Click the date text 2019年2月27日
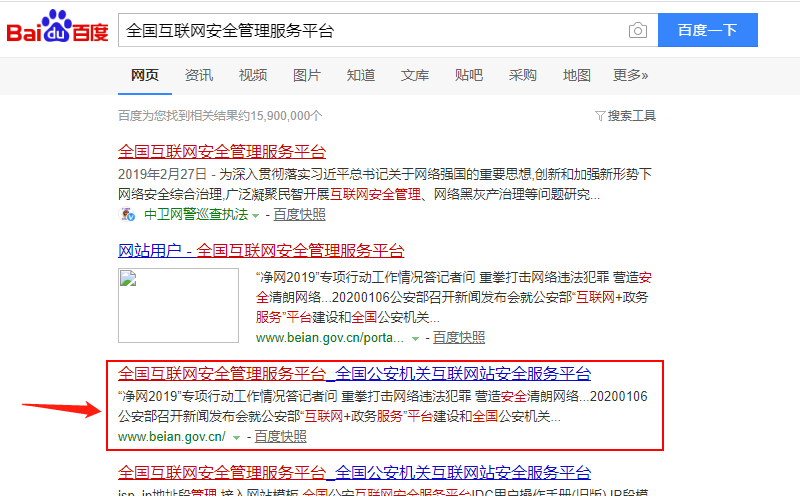The width and height of the screenshot is (800, 496). [x=162, y=175]
